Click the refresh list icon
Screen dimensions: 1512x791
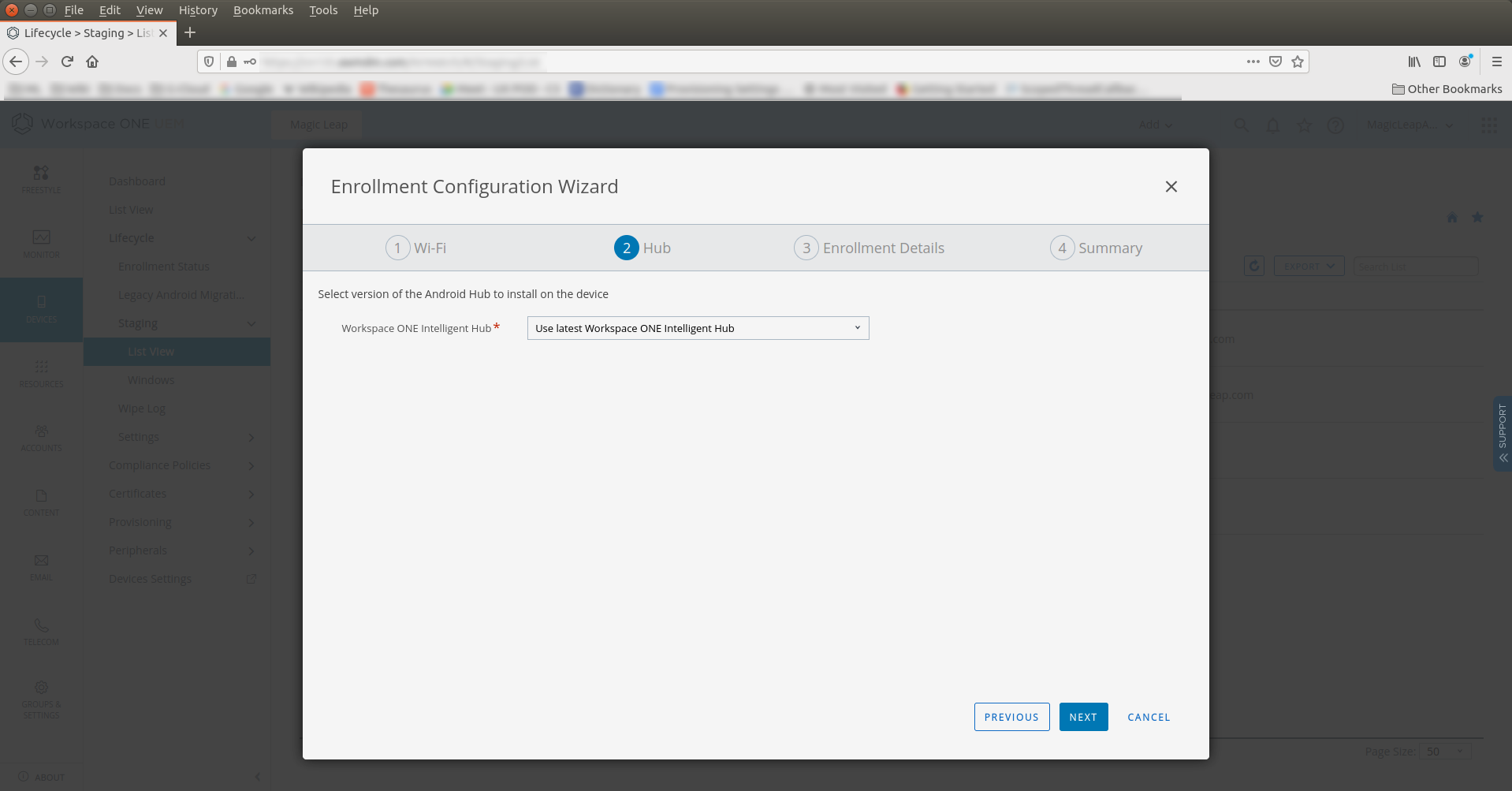tap(1254, 267)
